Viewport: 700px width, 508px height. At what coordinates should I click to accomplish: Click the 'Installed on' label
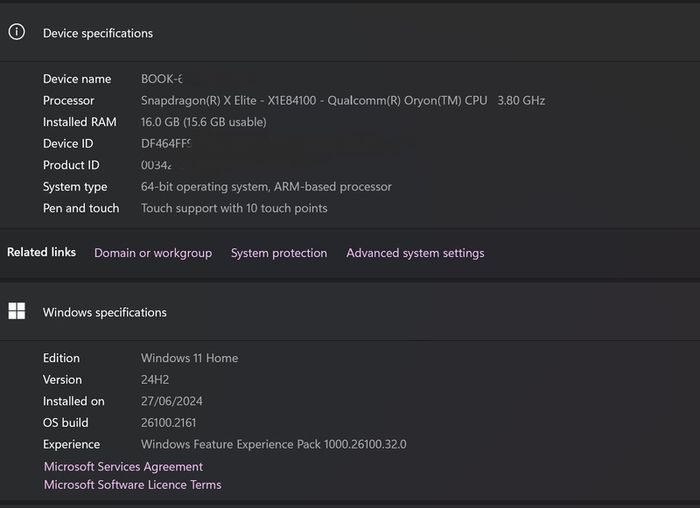[x=74, y=401]
